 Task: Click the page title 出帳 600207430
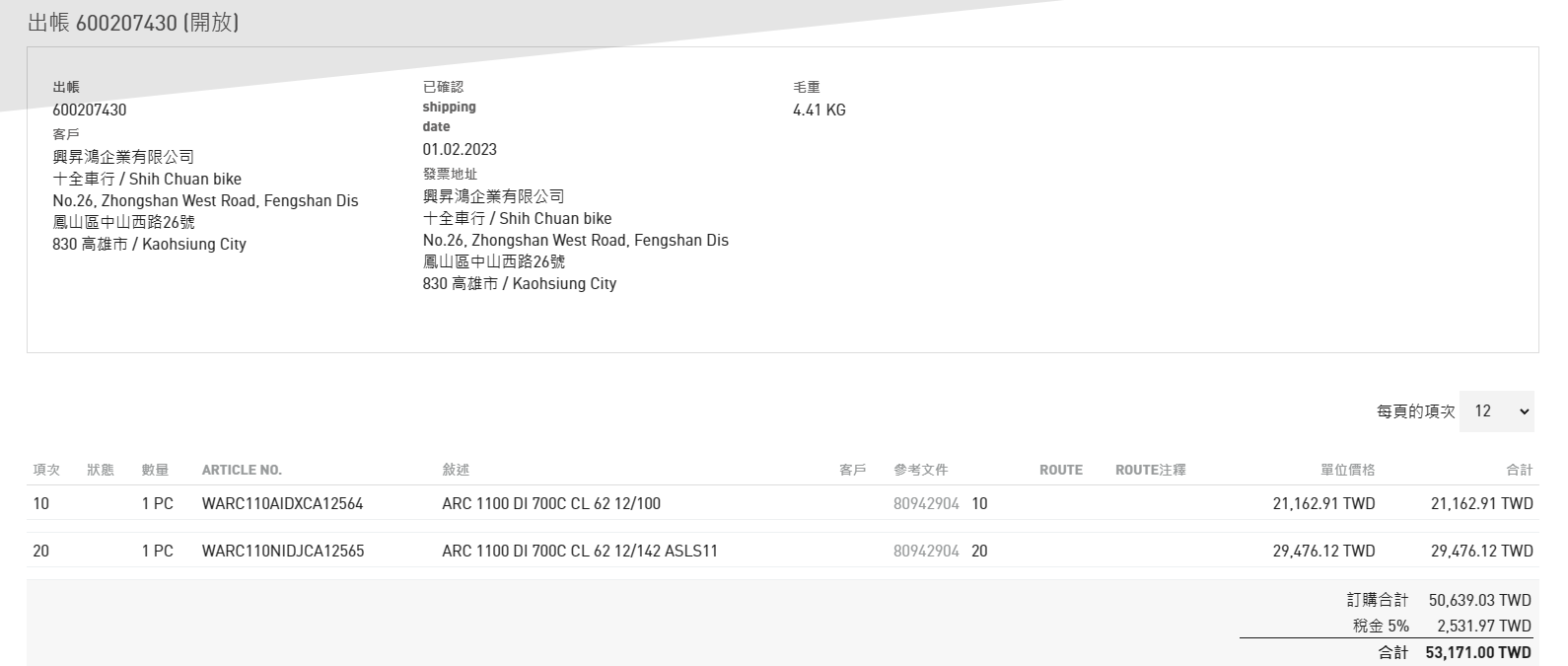(x=133, y=23)
